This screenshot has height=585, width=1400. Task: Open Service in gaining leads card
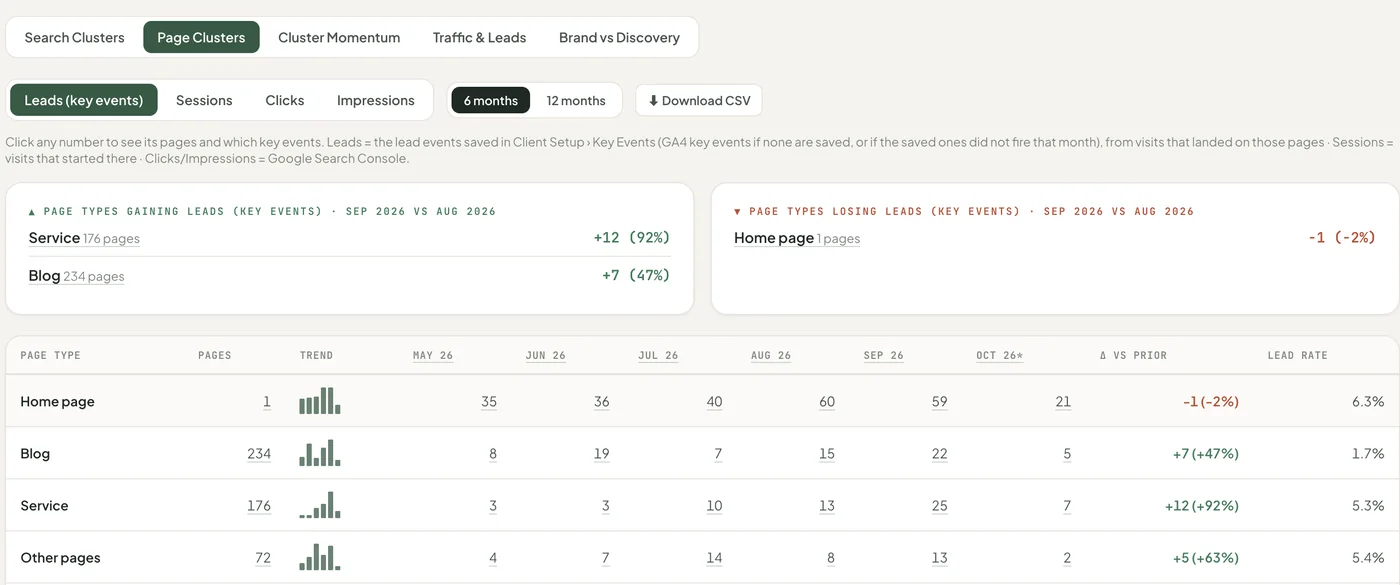(54, 238)
